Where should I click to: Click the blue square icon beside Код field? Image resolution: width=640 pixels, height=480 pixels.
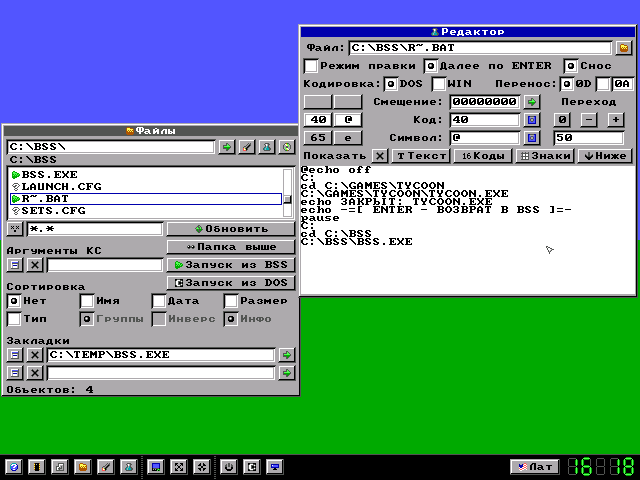click(531, 120)
